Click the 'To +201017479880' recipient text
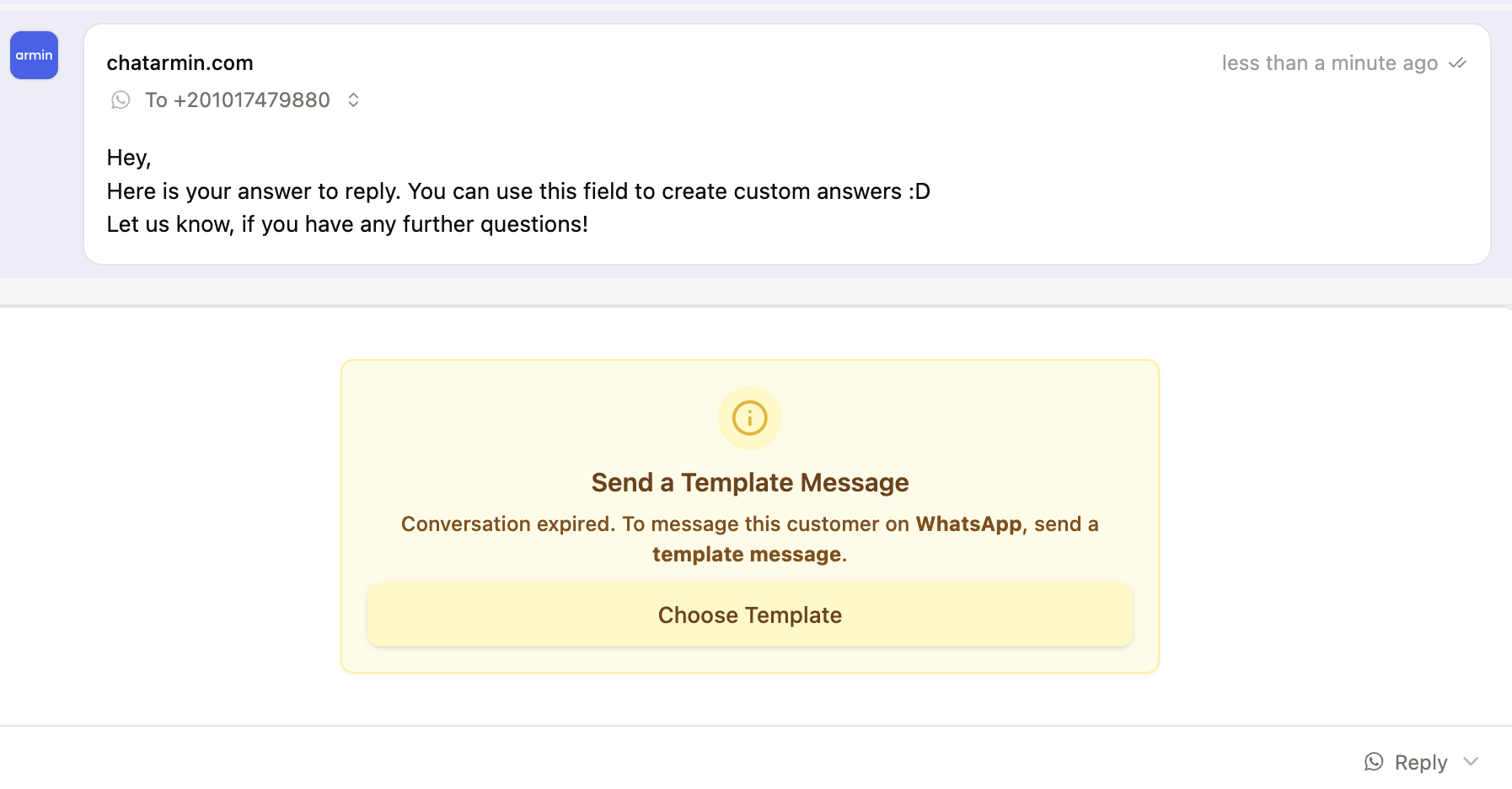Image resolution: width=1512 pixels, height=789 pixels. (x=238, y=100)
